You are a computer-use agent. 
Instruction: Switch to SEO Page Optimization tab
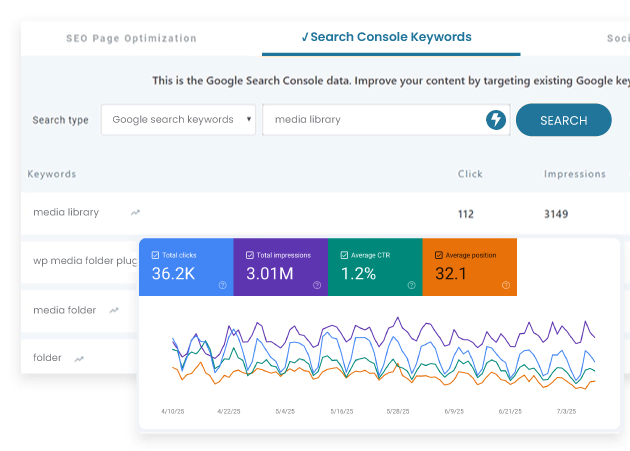(131, 38)
